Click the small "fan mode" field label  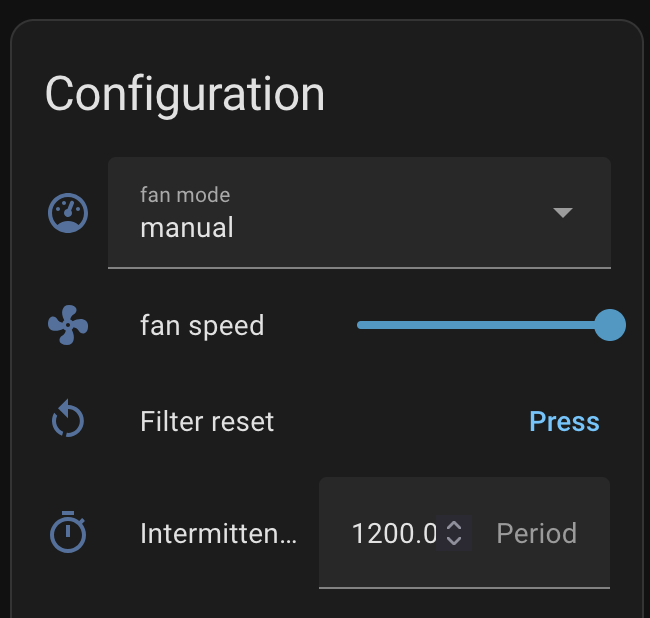[x=185, y=195]
